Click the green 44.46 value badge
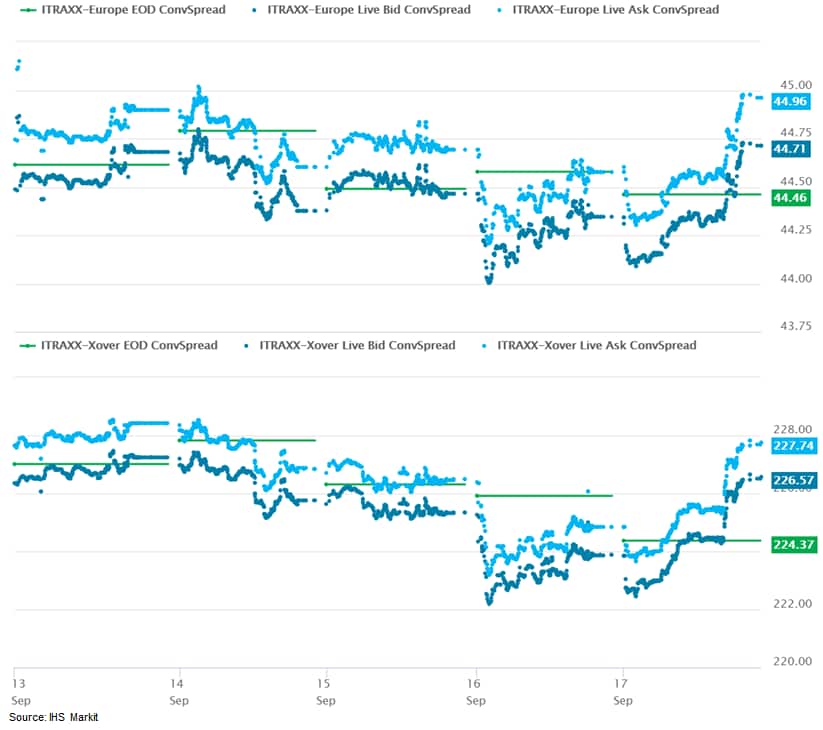The height and width of the screenshot is (730, 823). pyautogui.click(x=791, y=198)
